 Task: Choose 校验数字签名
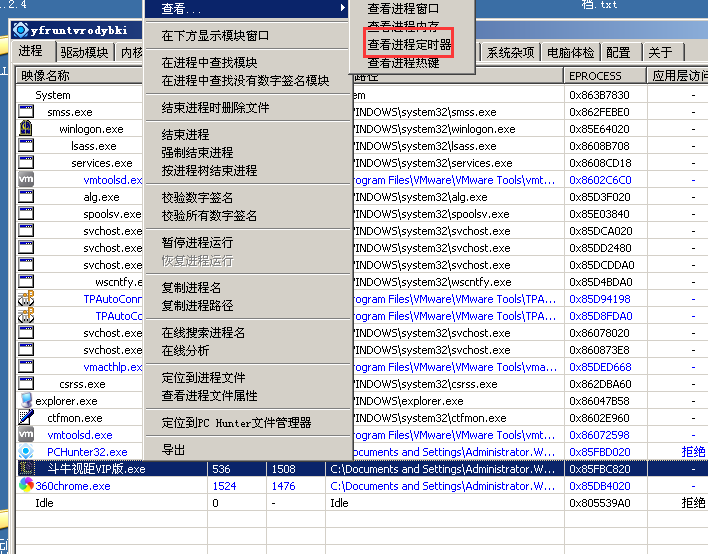197,198
